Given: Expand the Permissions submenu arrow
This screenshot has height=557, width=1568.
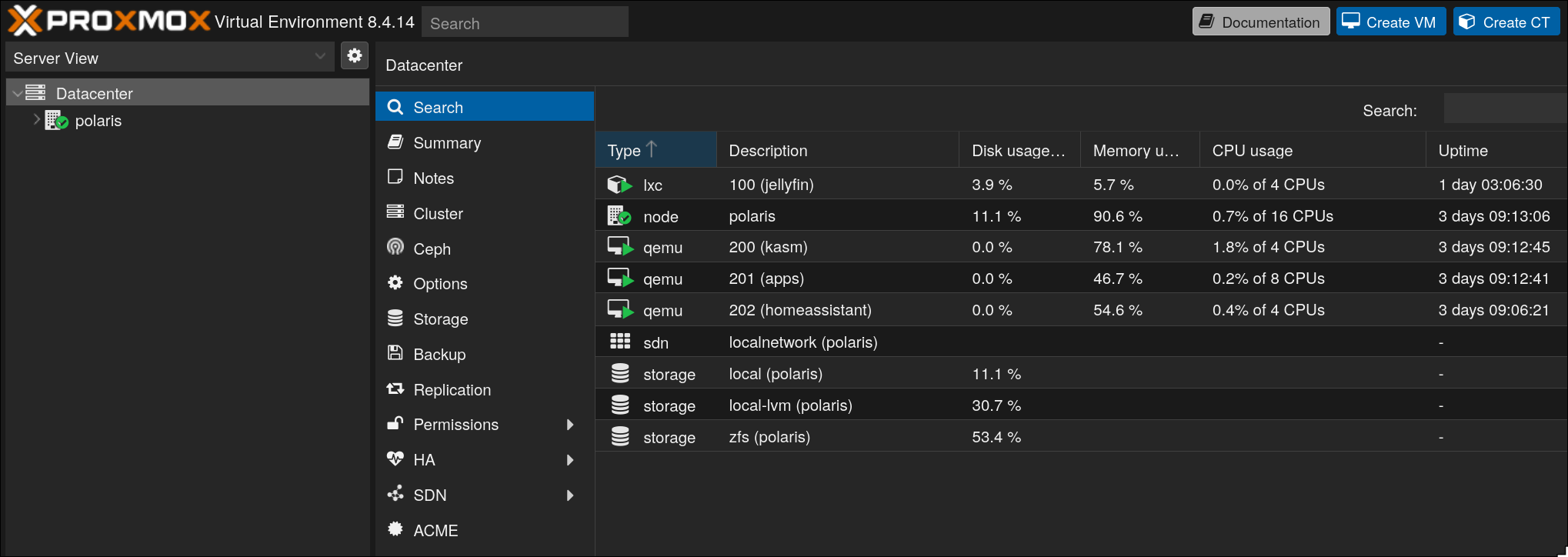Looking at the screenshot, I should (570, 425).
